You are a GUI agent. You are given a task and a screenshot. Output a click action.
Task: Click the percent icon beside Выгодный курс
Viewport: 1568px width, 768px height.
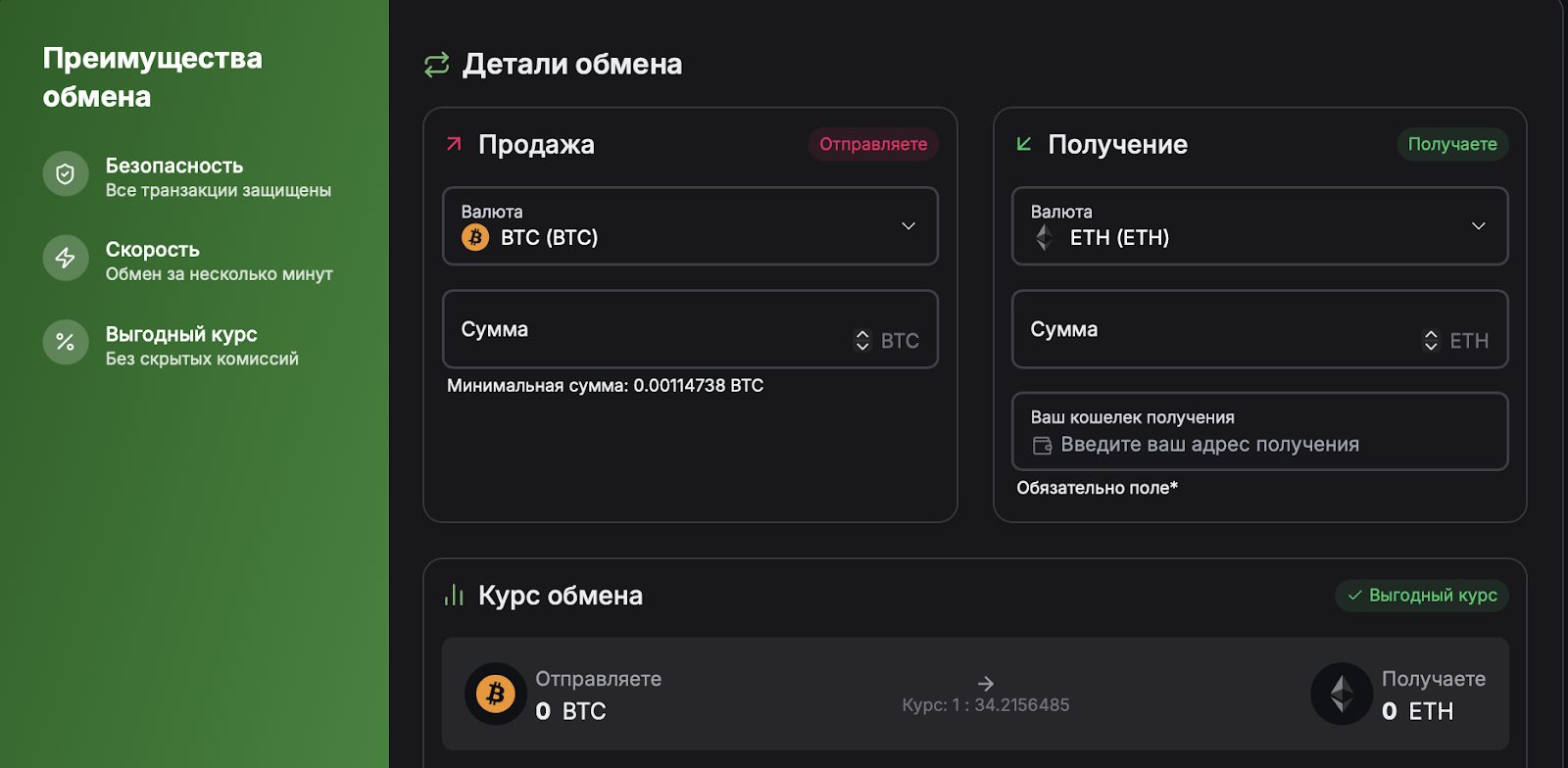pyautogui.click(x=66, y=342)
